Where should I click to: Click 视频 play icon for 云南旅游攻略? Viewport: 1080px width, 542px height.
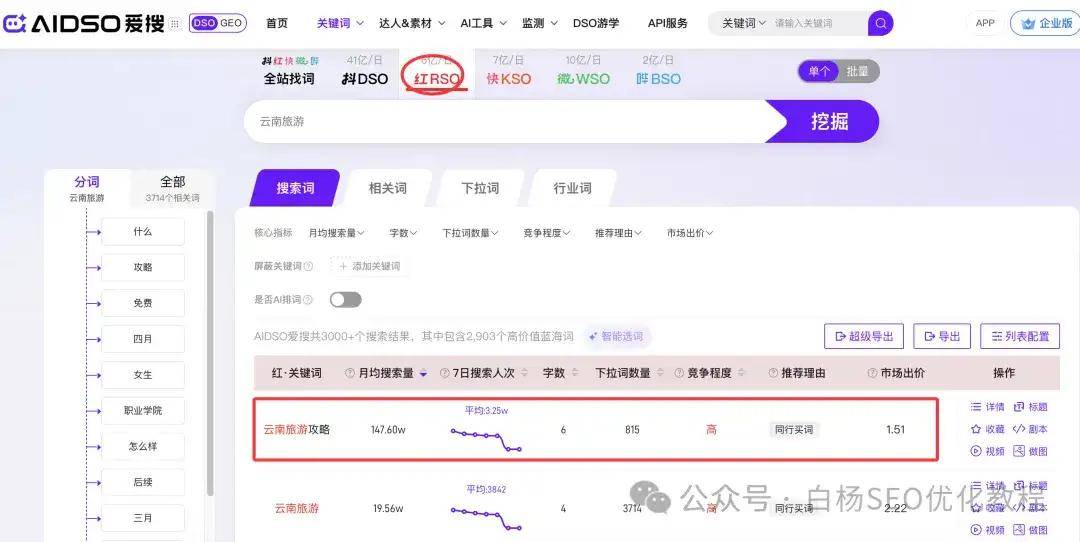[x=987, y=451]
